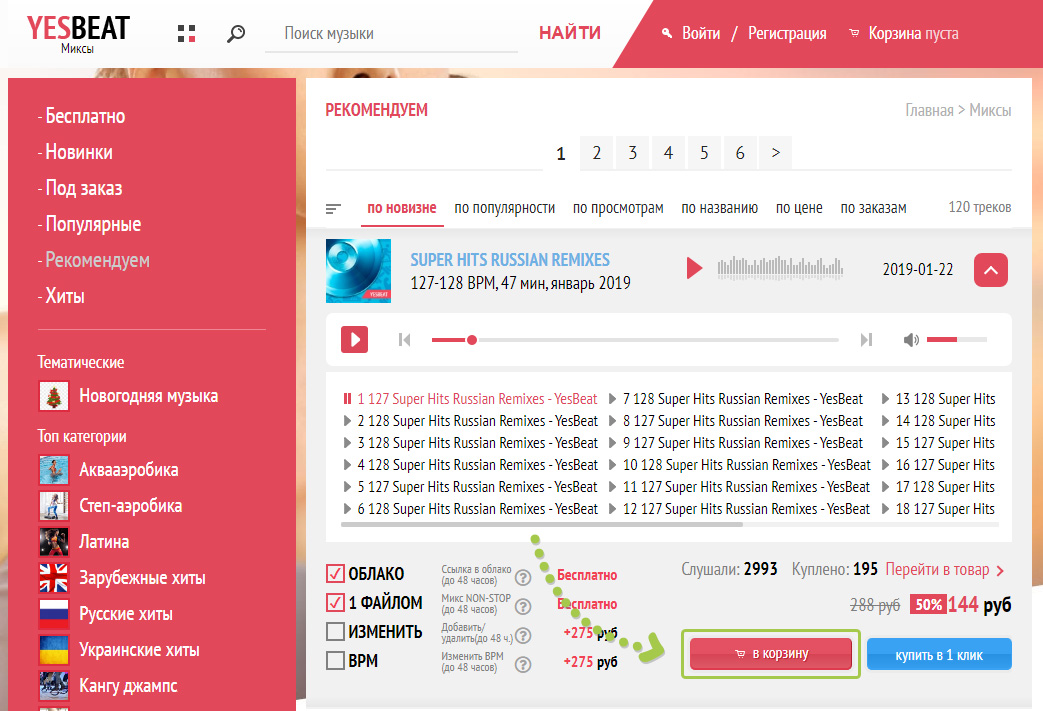Image resolution: width=1043 pixels, height=711 pixels.
Task: Sort tracks by 'по популярности'
Action: (x=504, y=208)
